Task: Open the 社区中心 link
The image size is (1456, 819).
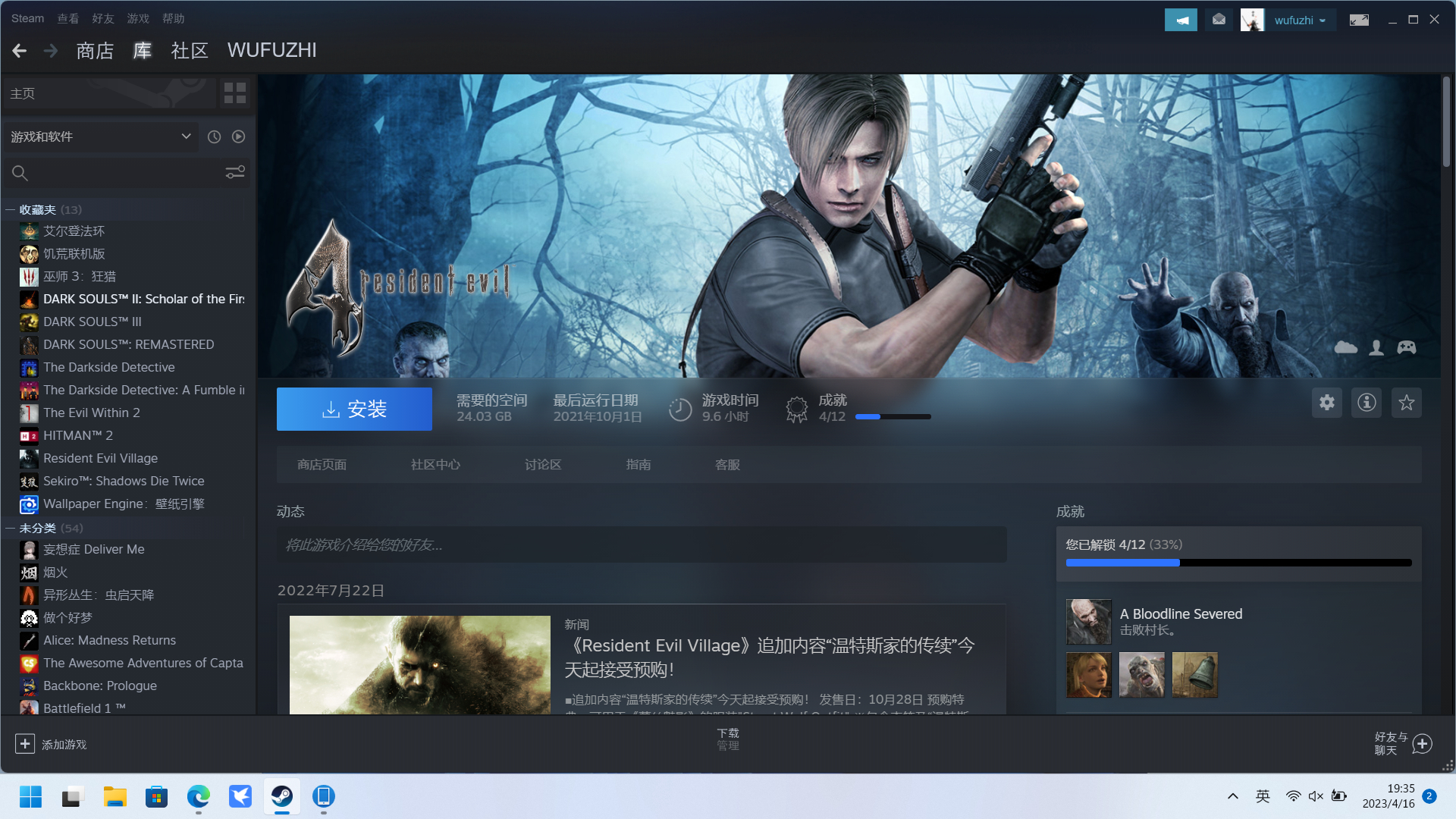Action: [x=435, y=465]
